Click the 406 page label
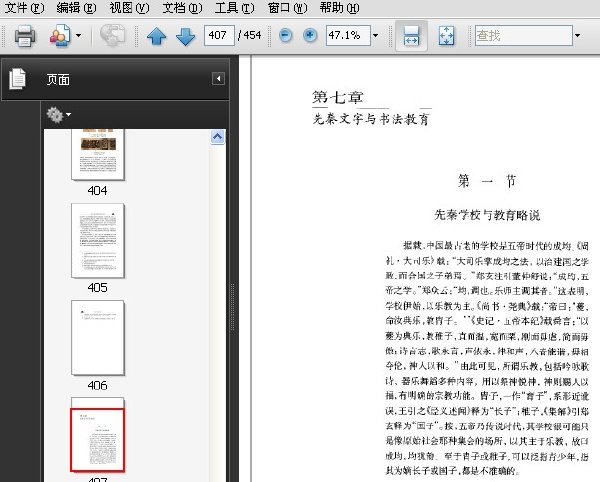 click(x=98, y=385)
